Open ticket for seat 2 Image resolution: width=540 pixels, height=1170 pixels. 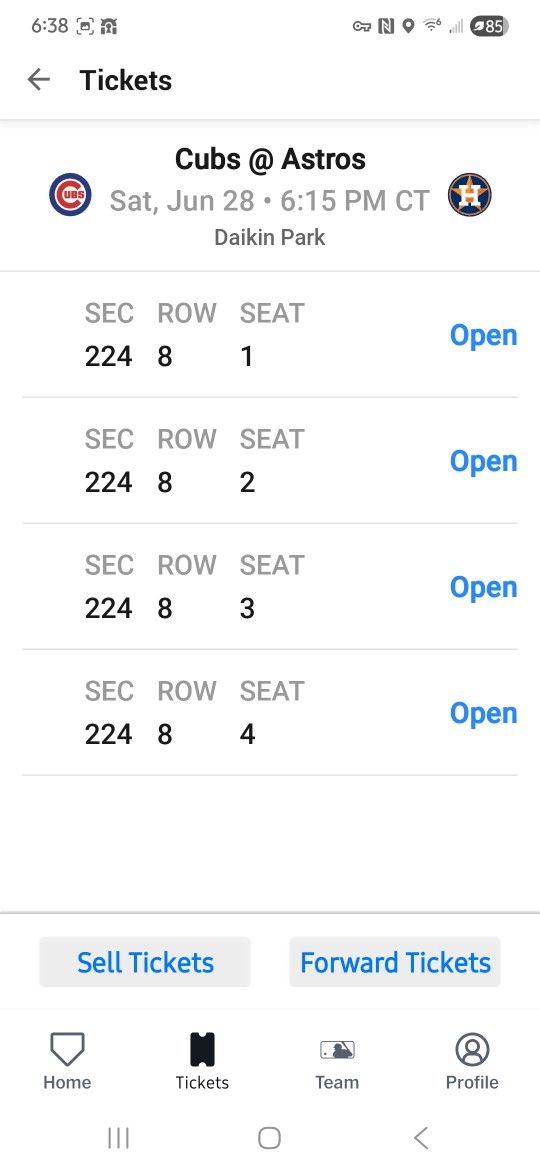[483, 462]
